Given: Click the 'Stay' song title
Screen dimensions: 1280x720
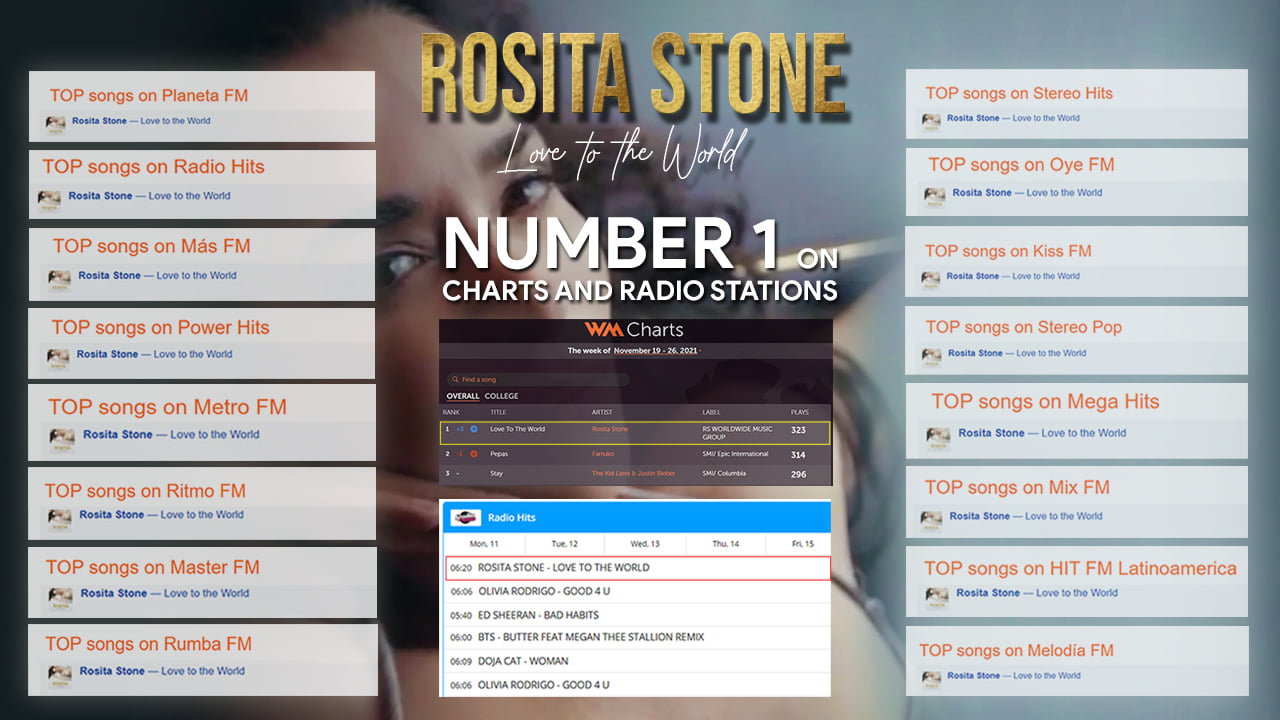Looking at the screenshot, I should click(x=497, y=474).
